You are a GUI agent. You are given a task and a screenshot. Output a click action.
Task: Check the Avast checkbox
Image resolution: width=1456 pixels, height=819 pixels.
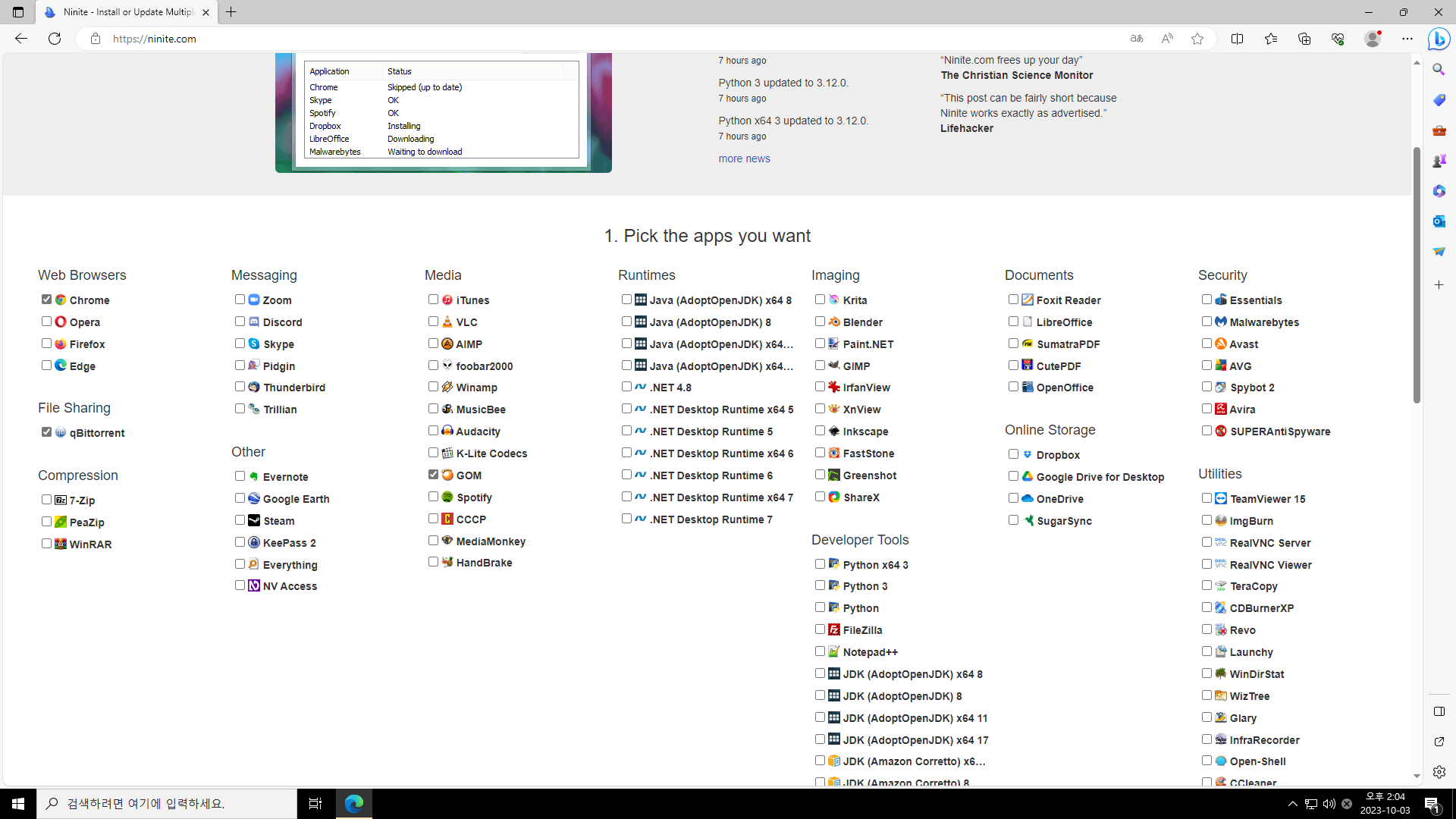[1207, 344]
